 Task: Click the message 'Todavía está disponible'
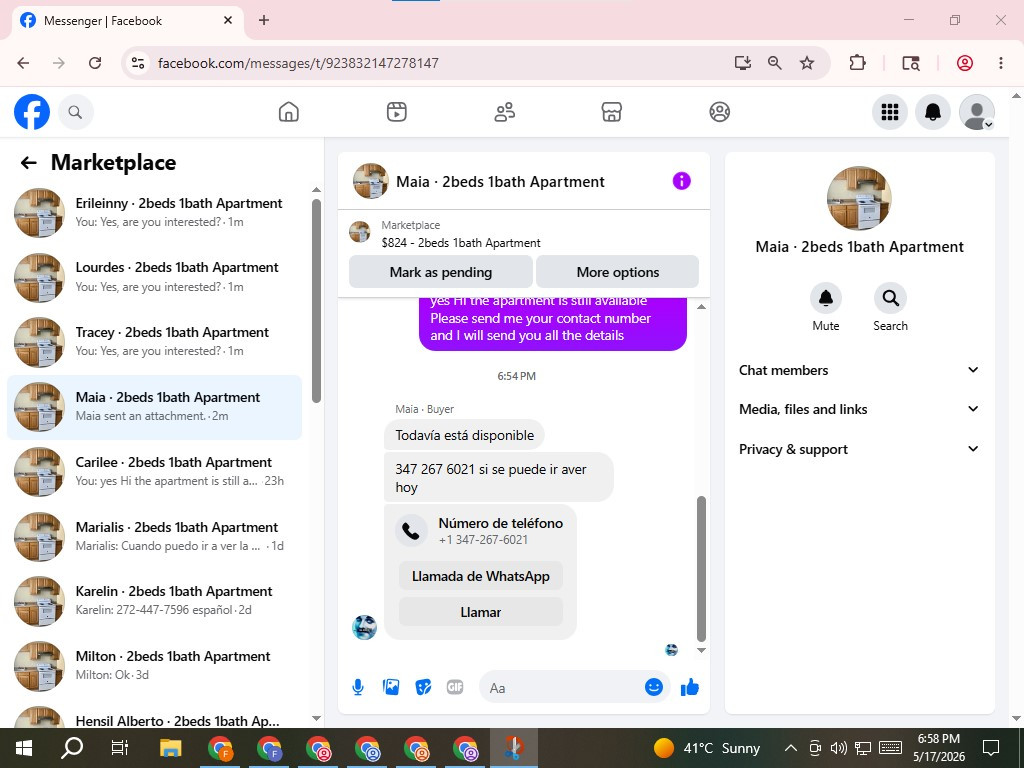pos(464,436)
